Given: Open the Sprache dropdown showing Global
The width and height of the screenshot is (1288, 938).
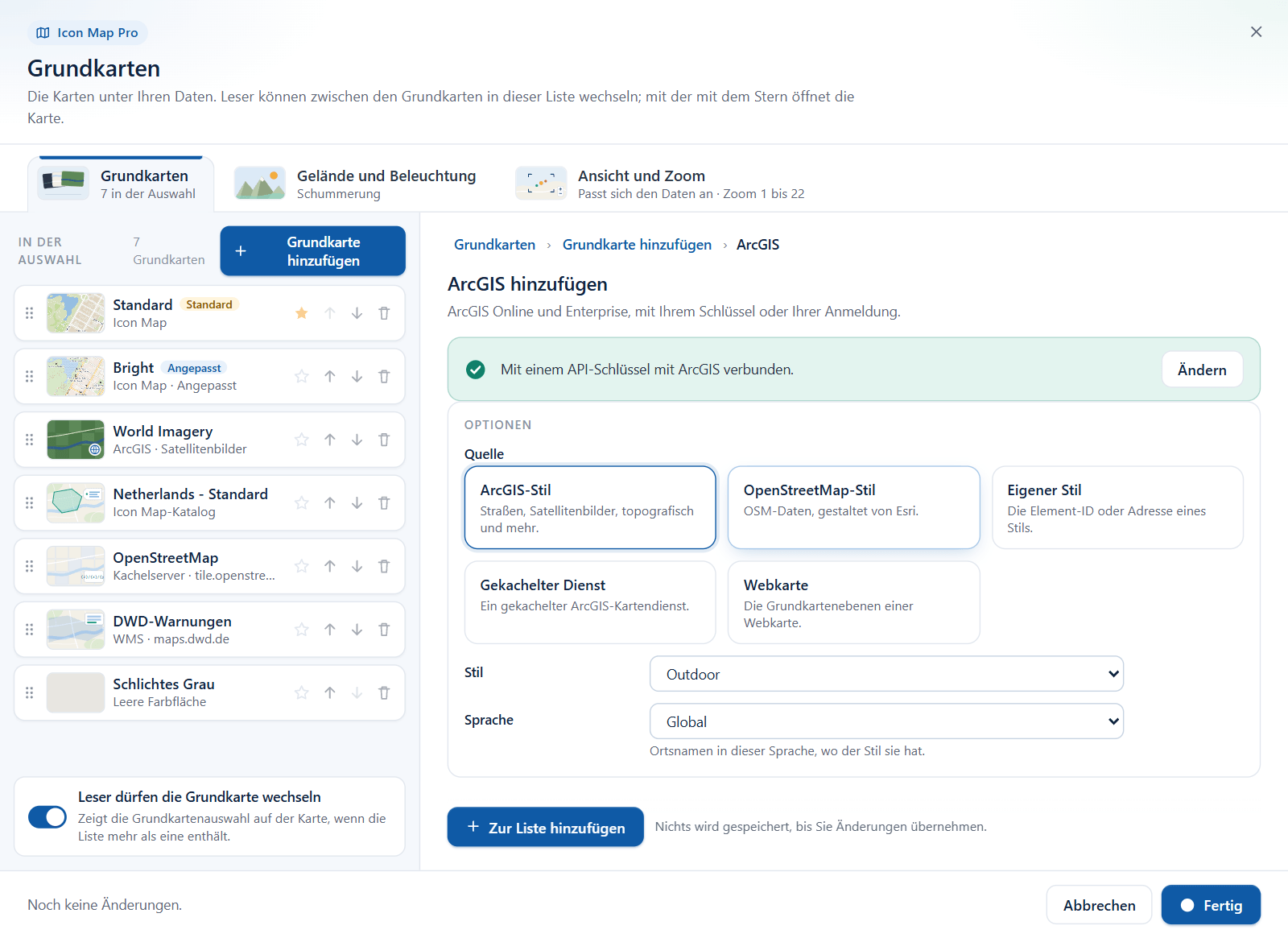Looking at the screenshot, I should coord(886,721).
